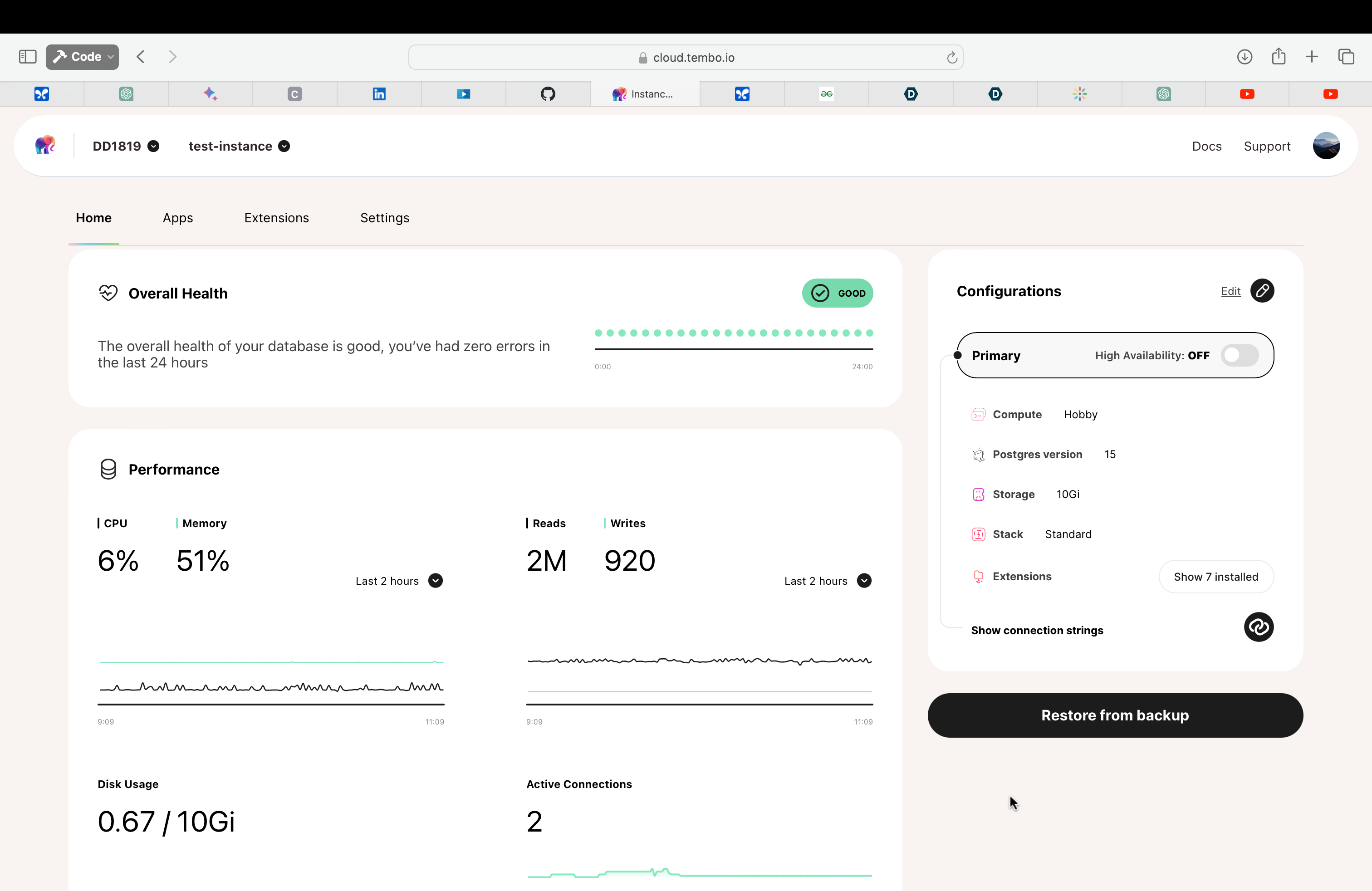This screenshot has width=1372, height=891.
Task: Click the Tembo elephant logo
Action: (45, 145)
